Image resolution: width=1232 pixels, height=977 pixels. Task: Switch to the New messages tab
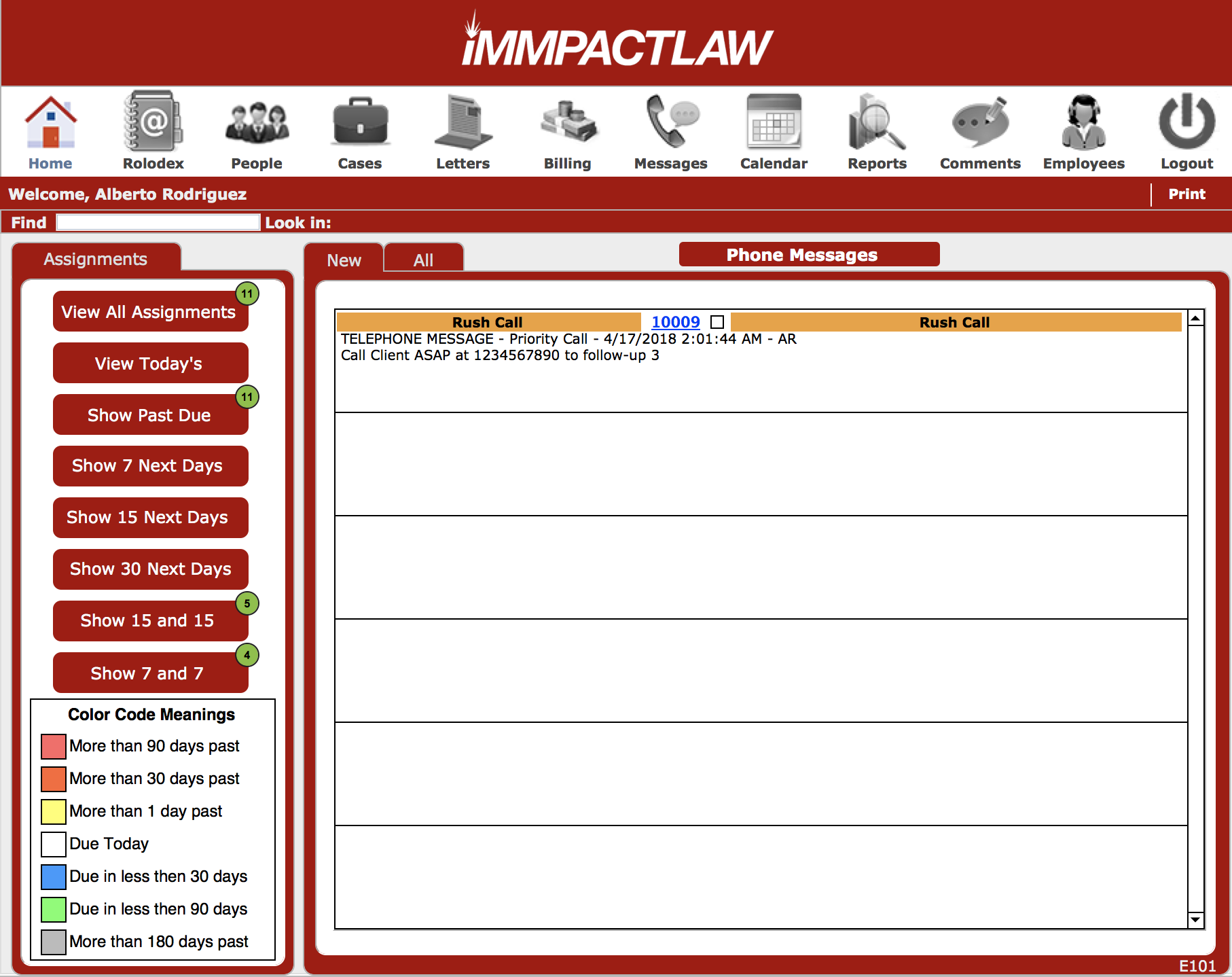(344, 260)
